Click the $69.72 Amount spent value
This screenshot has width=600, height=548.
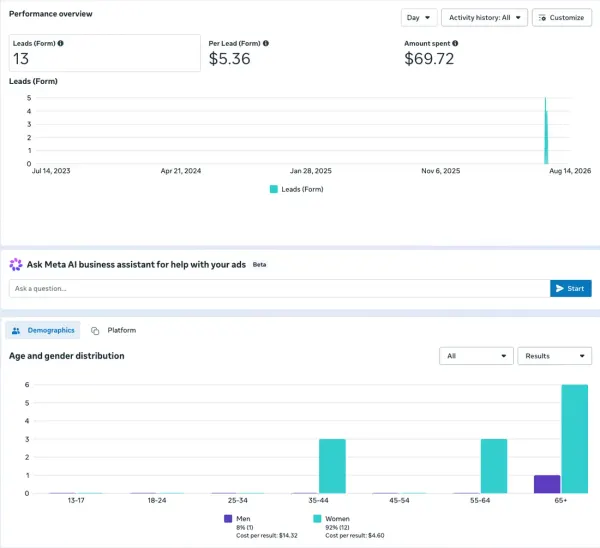(429, 59)
